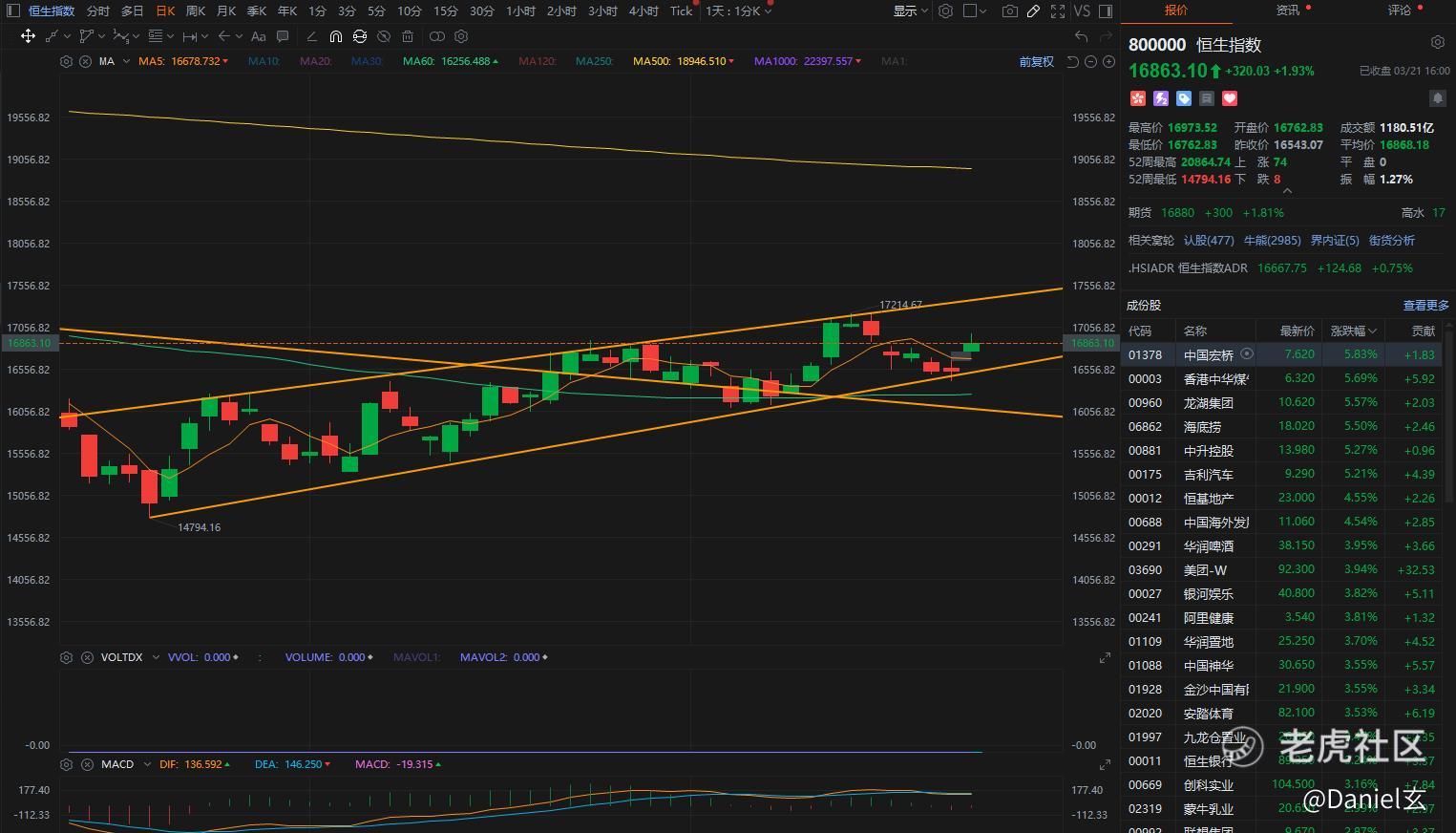Add to favorites with heart icon
The width and height of the screenshot is (1456, 833).
(1230, 98)
